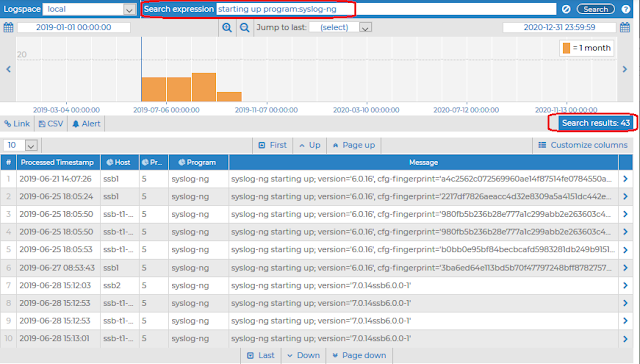Click the Search results: 43 label
Image resolution: width=640 pixels, height=364 pixels.
(x=596, y=123)
